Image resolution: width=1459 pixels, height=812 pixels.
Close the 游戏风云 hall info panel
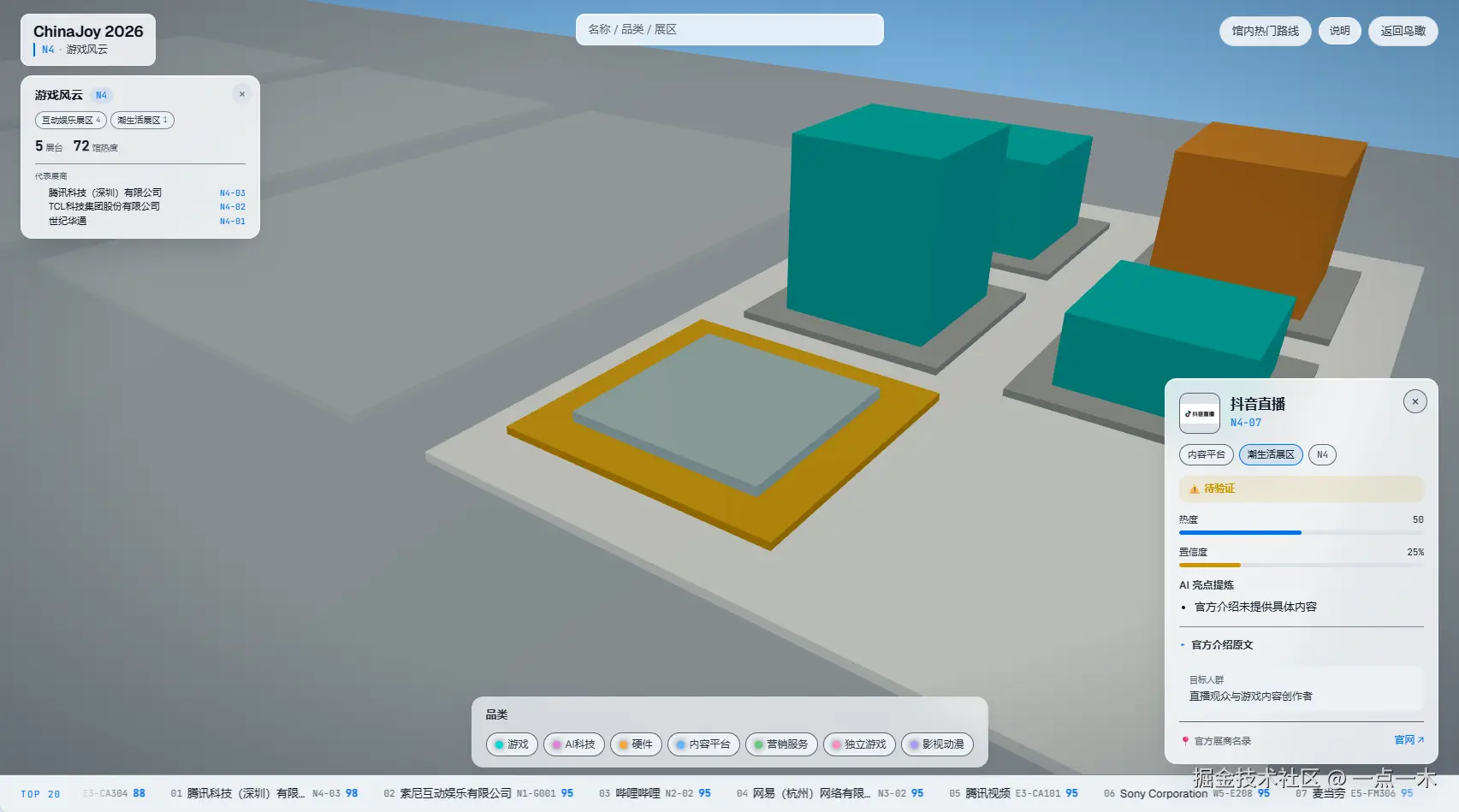(x=242, y=94)
